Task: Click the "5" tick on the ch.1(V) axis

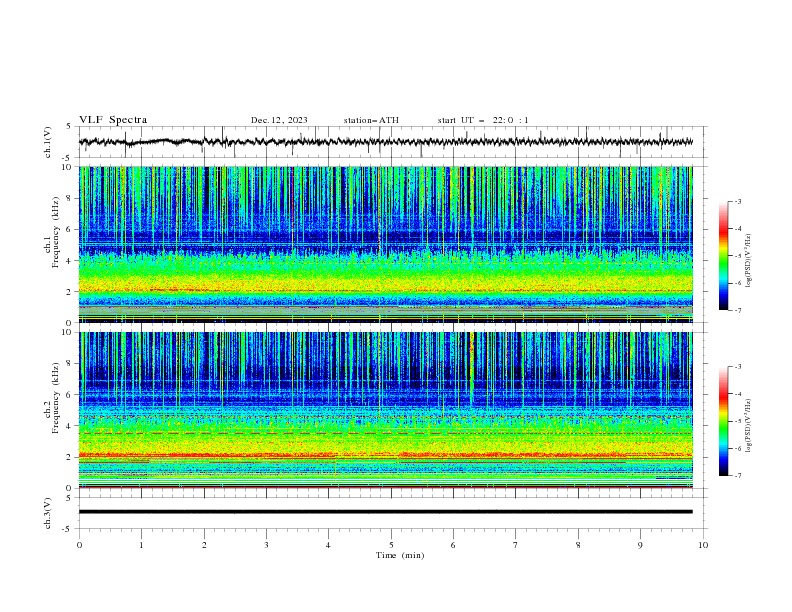Action: pos(71,126)
